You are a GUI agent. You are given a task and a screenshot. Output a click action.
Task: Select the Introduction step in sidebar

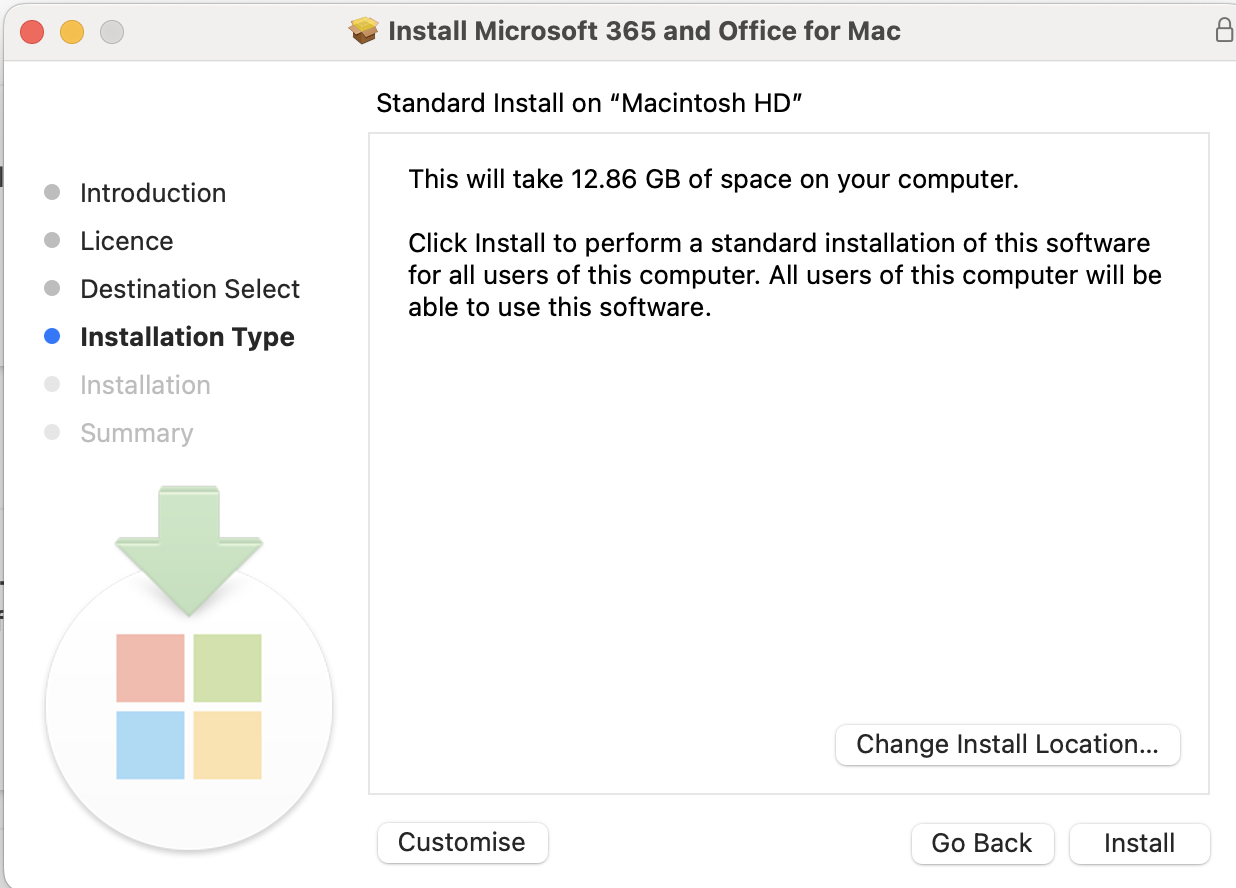tap(153, 193)
